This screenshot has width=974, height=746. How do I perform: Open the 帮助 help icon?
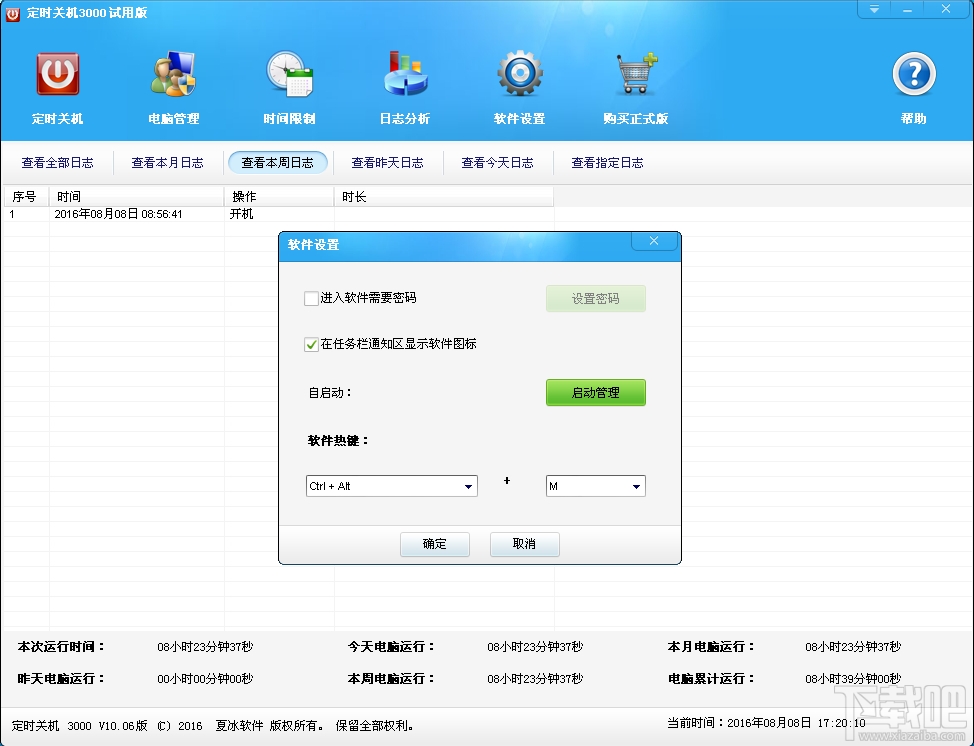click(913, 72)
